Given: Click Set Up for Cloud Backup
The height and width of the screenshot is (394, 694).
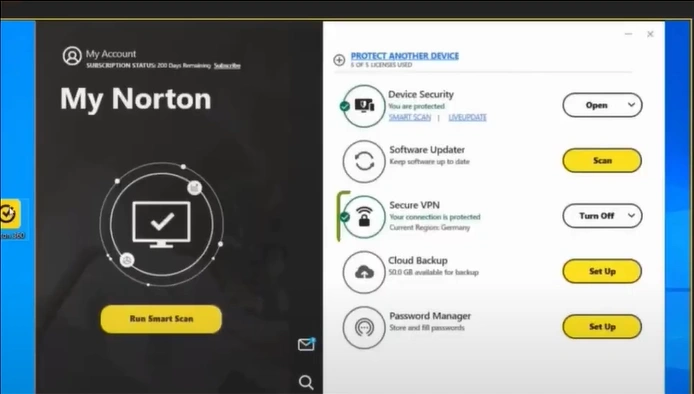Looking at the screenshot, I should coord(602,271).
